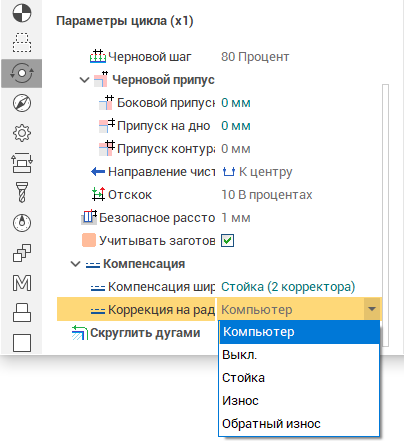Image resolution: width=404 pixels, height=441 pixels.
Task: Click the Параметры цикла (x1) heading
Action: point(125,21)
